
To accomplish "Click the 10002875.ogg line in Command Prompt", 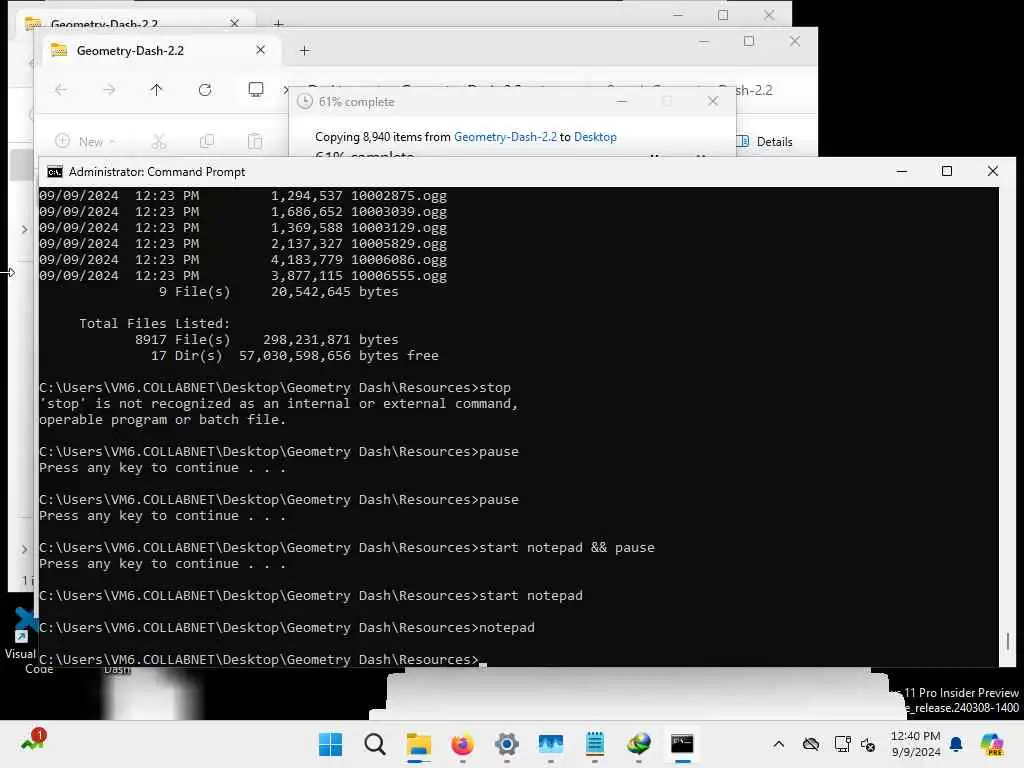I will click(243, 195).
